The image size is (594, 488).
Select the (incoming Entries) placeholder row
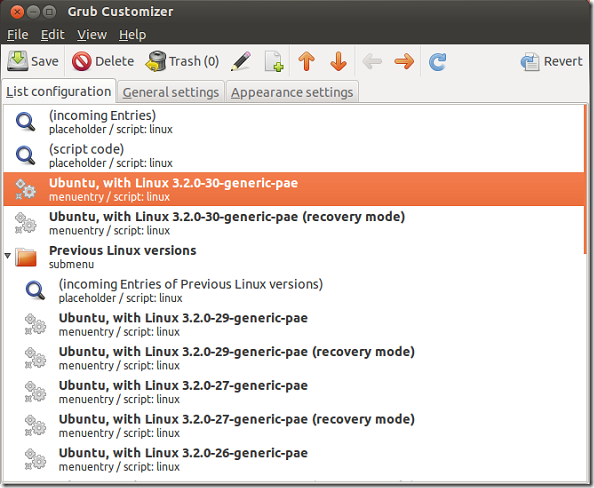[x=294, y=122]
